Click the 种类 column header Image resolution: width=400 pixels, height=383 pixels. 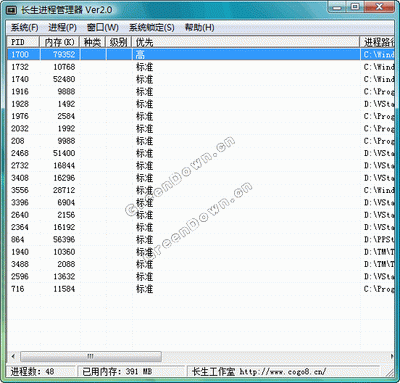pos(92,42)
